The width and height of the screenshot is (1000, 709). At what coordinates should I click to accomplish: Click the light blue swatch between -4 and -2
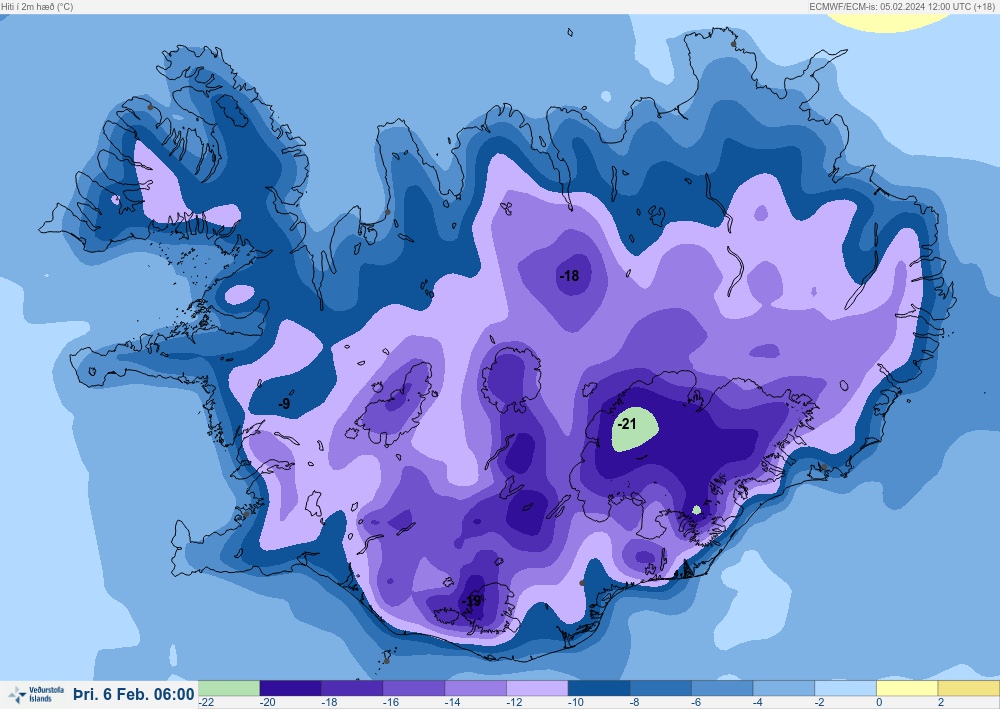784,689
